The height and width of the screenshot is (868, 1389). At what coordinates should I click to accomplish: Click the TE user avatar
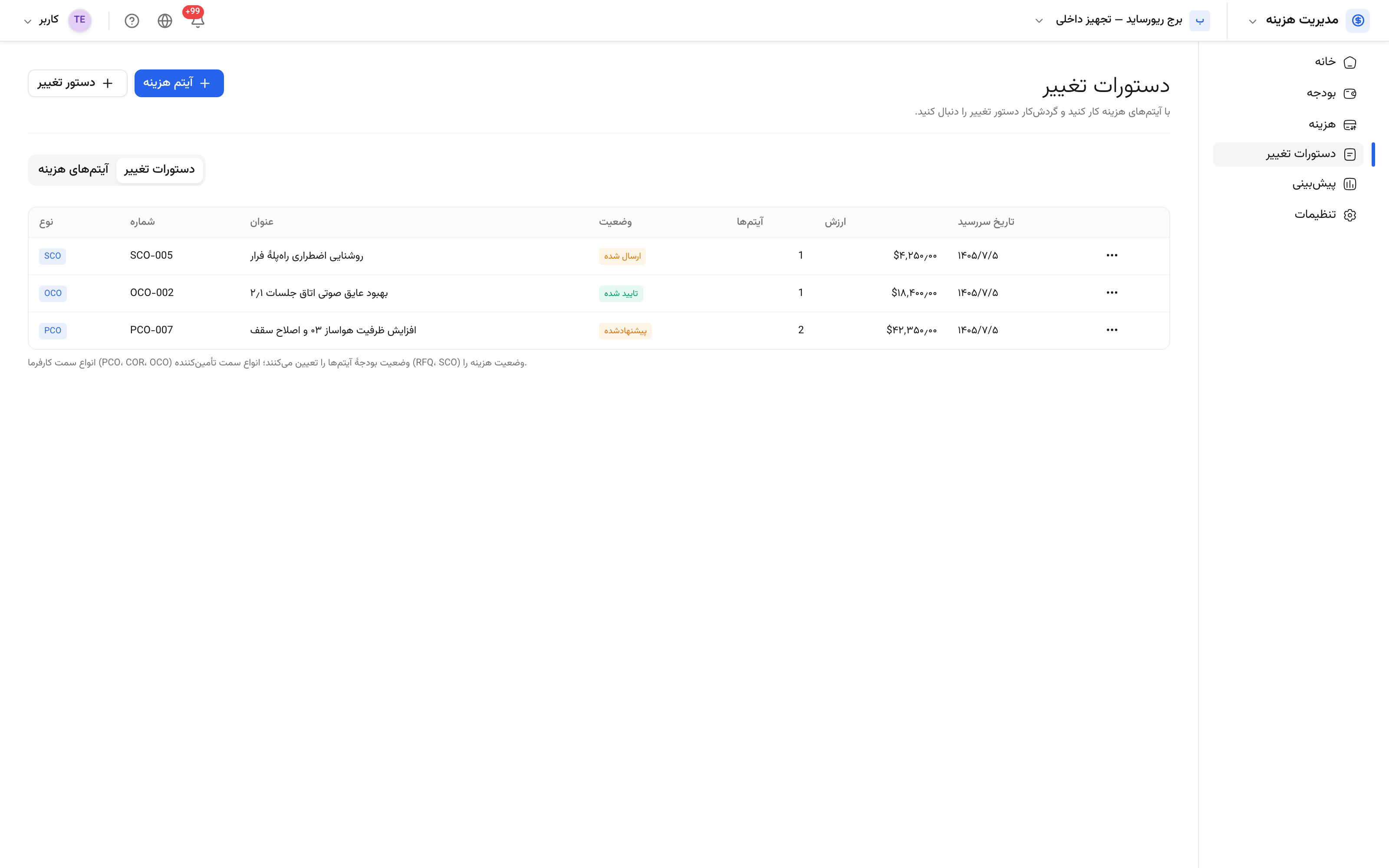pyautogui.click(x=80, y=20)
